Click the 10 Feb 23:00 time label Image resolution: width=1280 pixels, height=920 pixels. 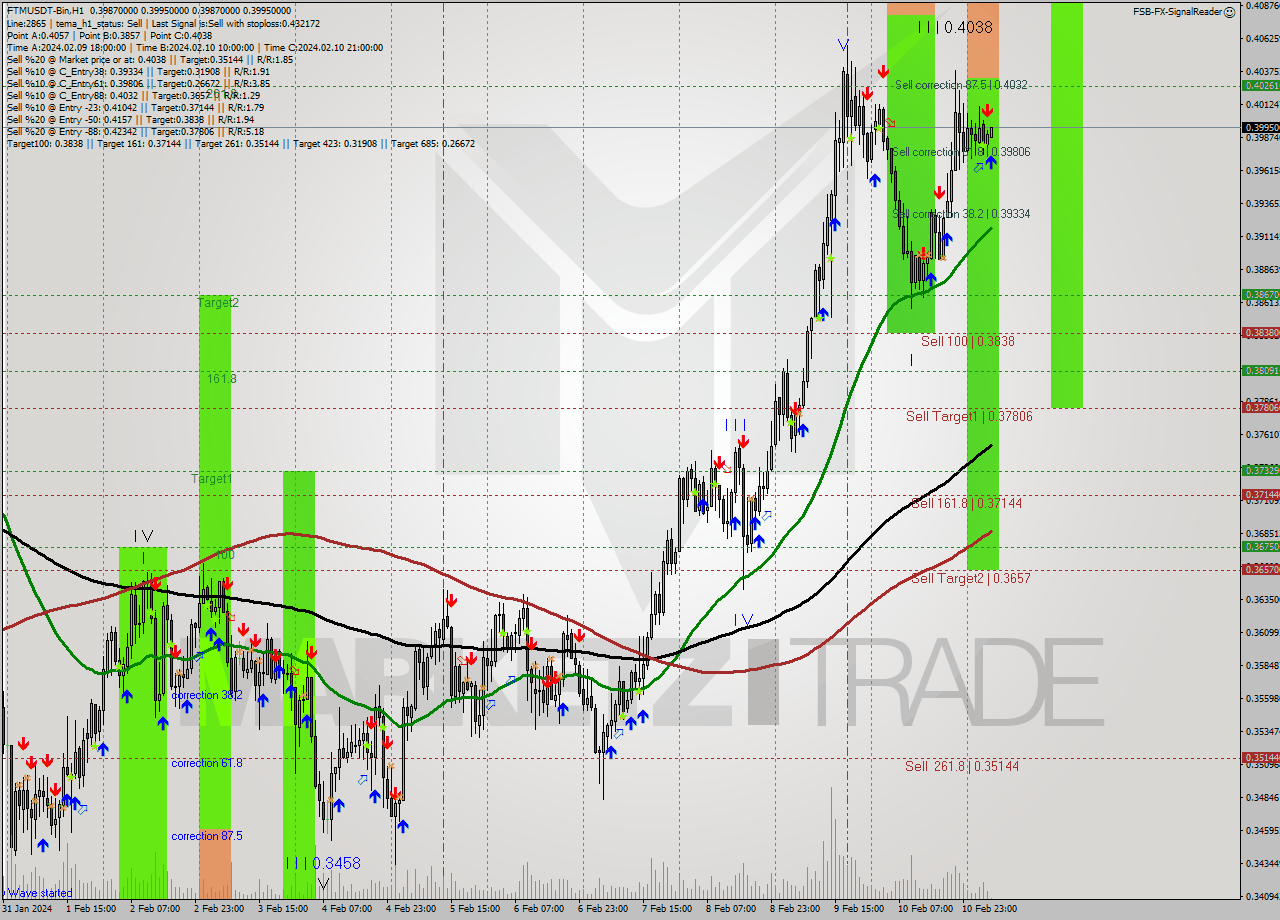989,909
